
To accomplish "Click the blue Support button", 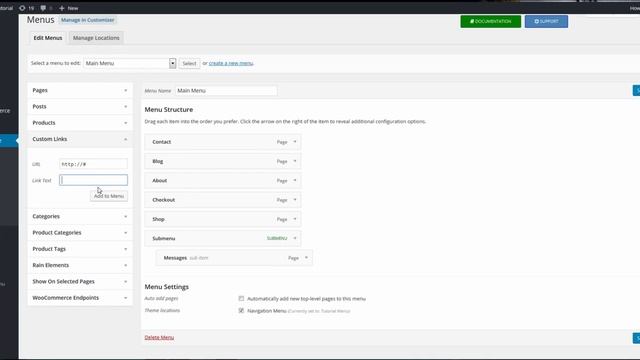I will pos(546,21).
